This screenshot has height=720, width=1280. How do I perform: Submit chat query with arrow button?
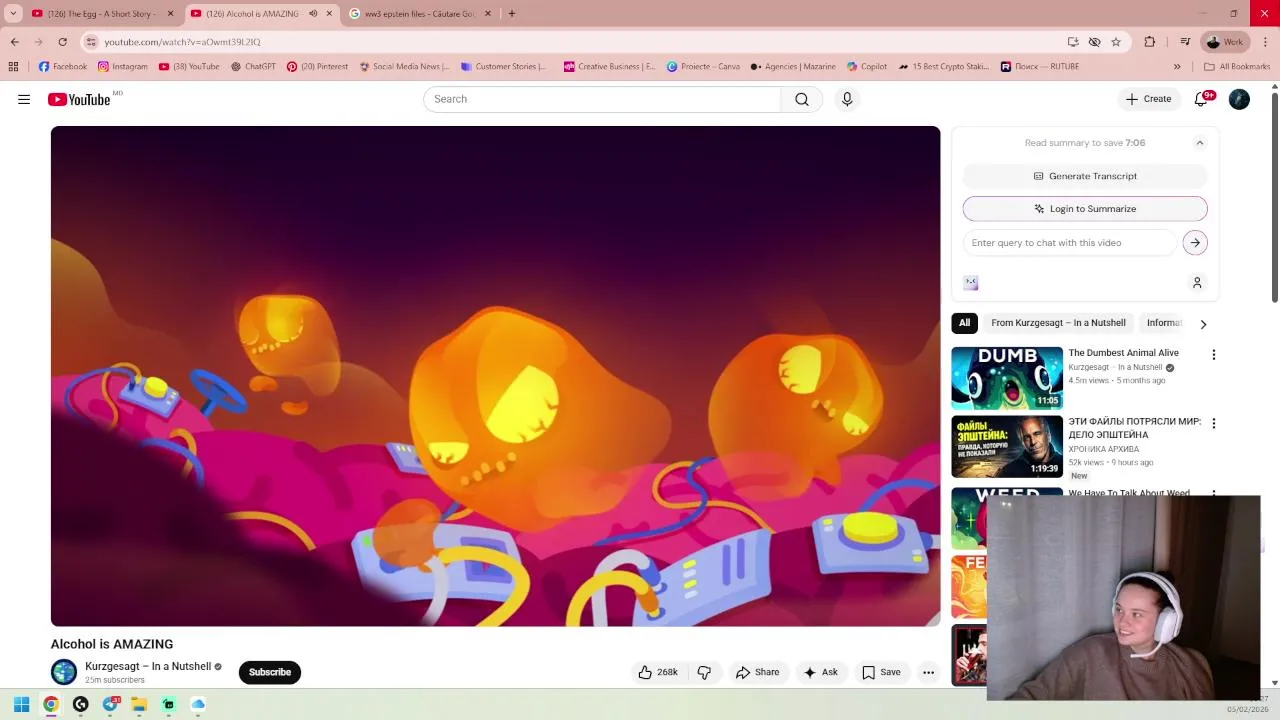1195,242
